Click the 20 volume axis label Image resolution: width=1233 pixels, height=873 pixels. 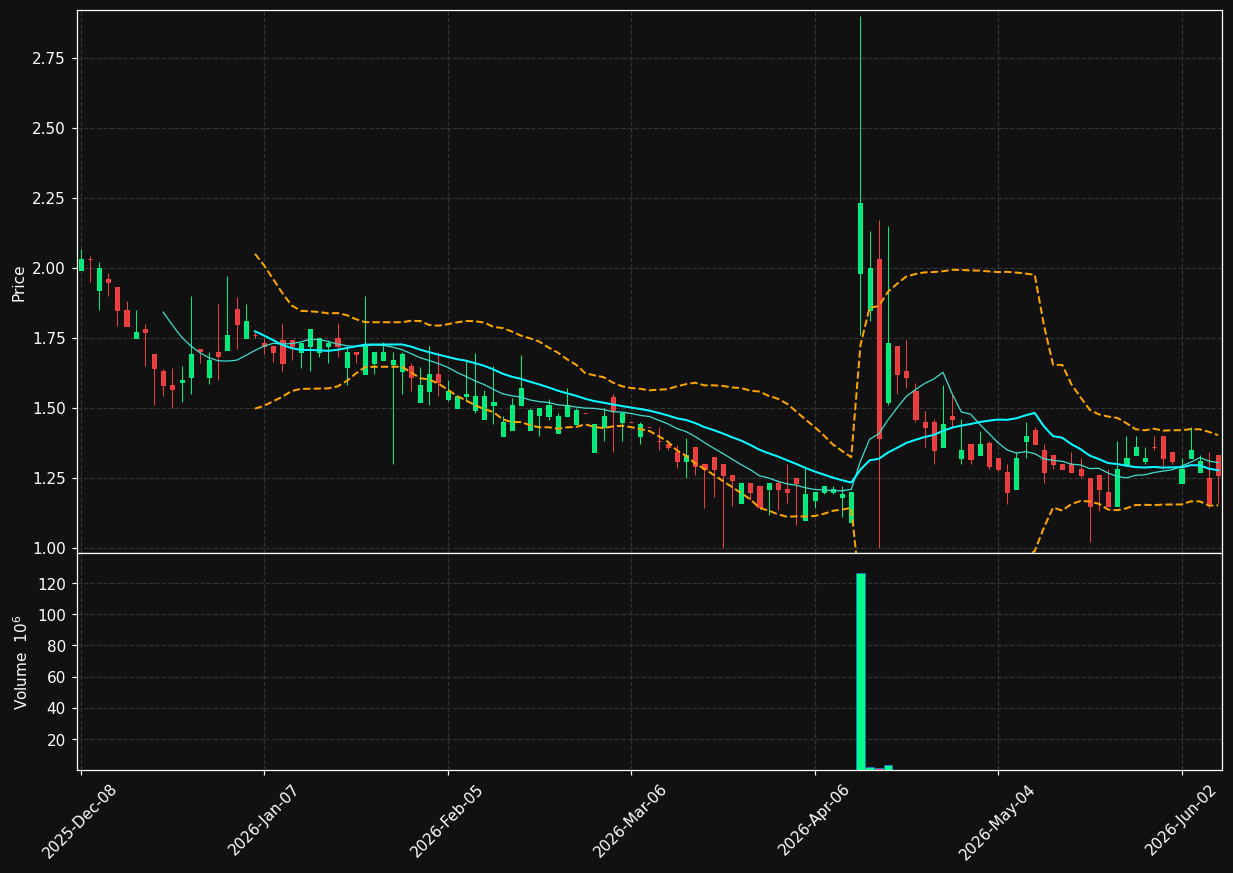point(56,740)
